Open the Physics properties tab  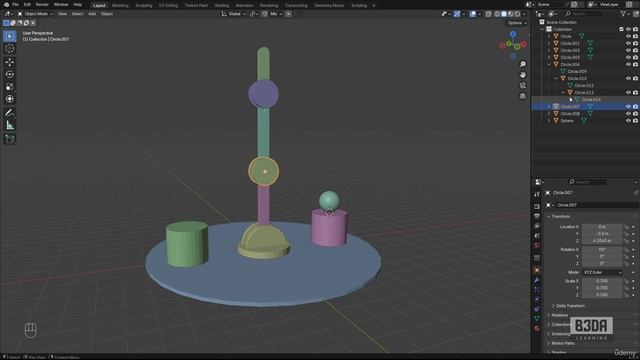point(537,299)
